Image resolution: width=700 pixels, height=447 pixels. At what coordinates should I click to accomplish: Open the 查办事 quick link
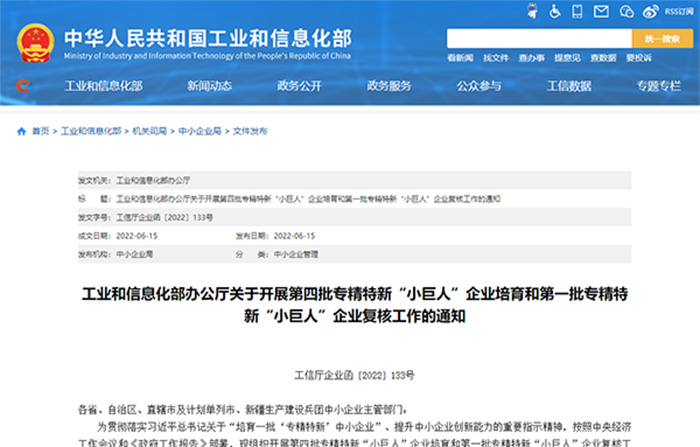pyautogui.click(x=532, y=58)
